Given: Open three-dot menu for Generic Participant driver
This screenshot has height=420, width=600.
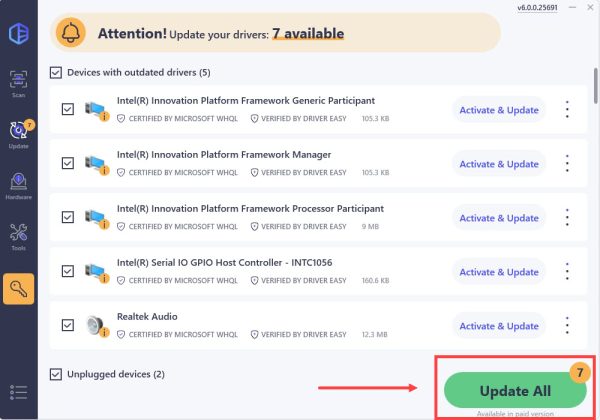Looking at the screenshot, I should point(568,110).
